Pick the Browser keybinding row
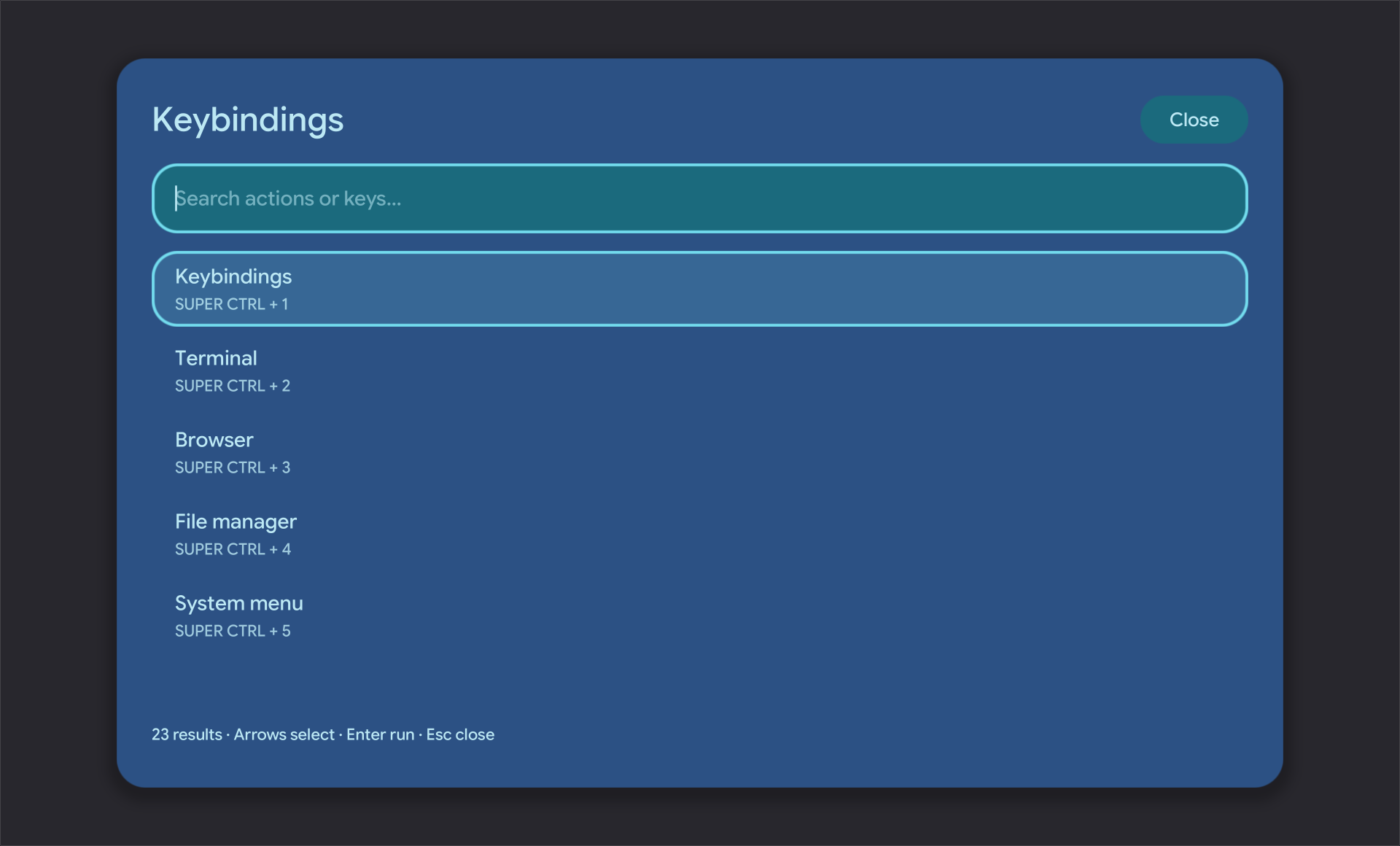 tap(699, 452)
